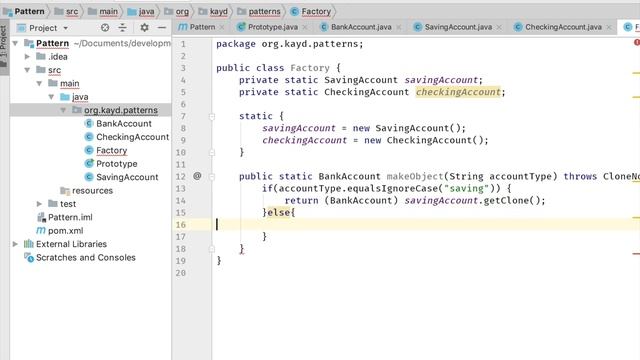Image resolution: width=640 pixels, height=360 pixels.
Task: Collapse the src folder
Action: coord(27,70)
